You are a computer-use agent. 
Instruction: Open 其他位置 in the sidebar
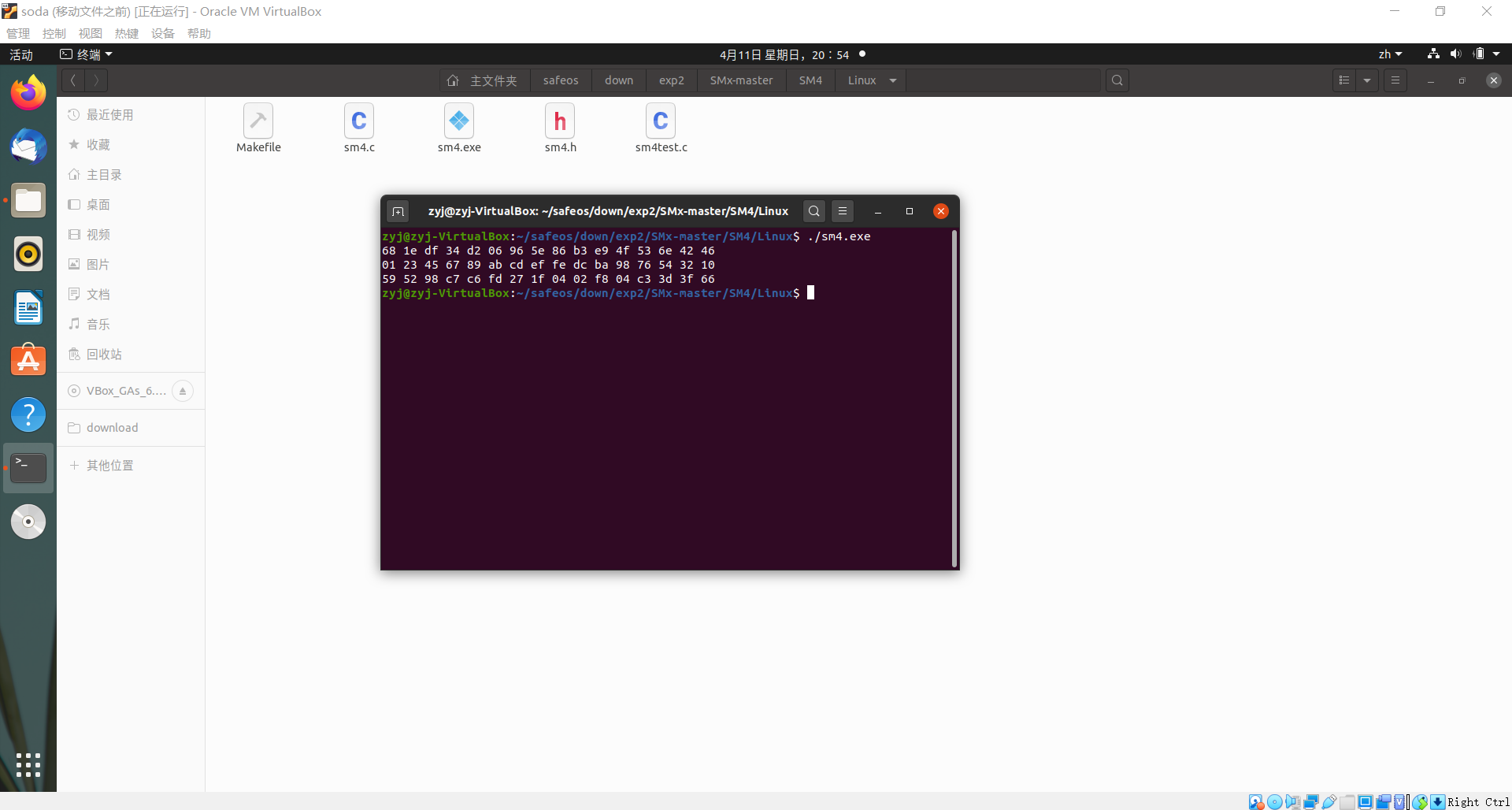(x=131, y=466)
